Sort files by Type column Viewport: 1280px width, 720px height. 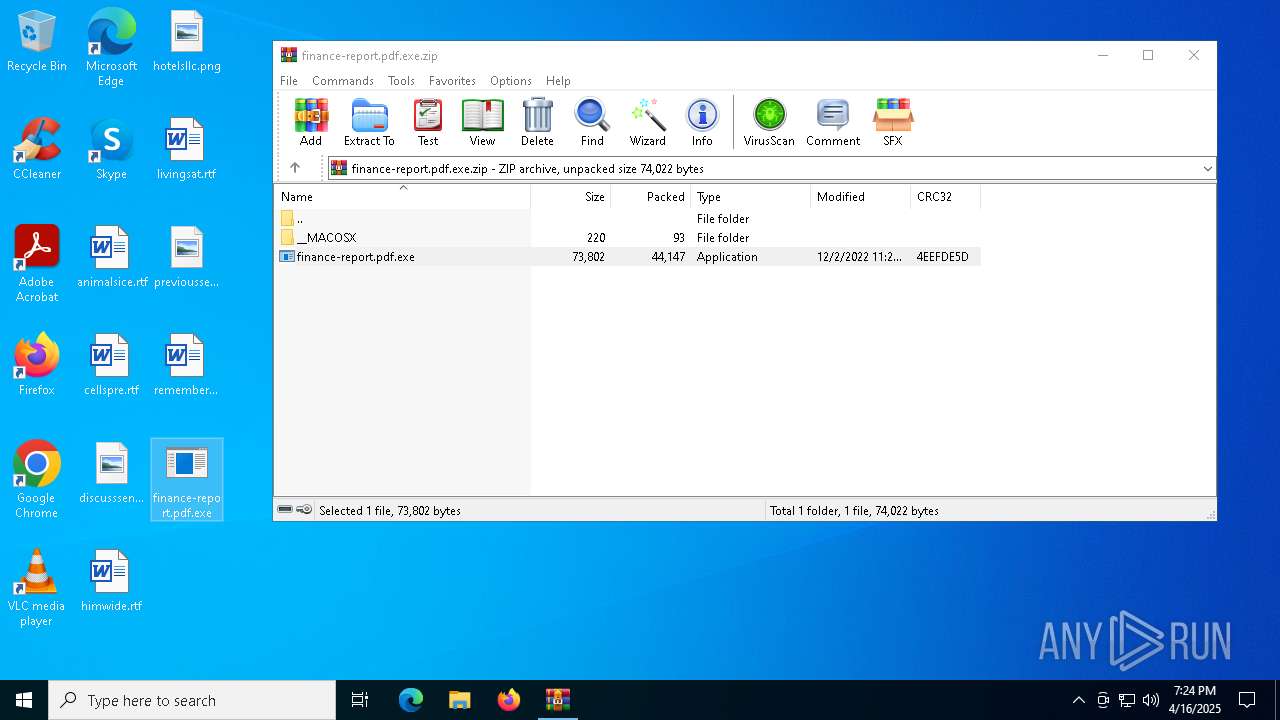(x=750, y=197)
